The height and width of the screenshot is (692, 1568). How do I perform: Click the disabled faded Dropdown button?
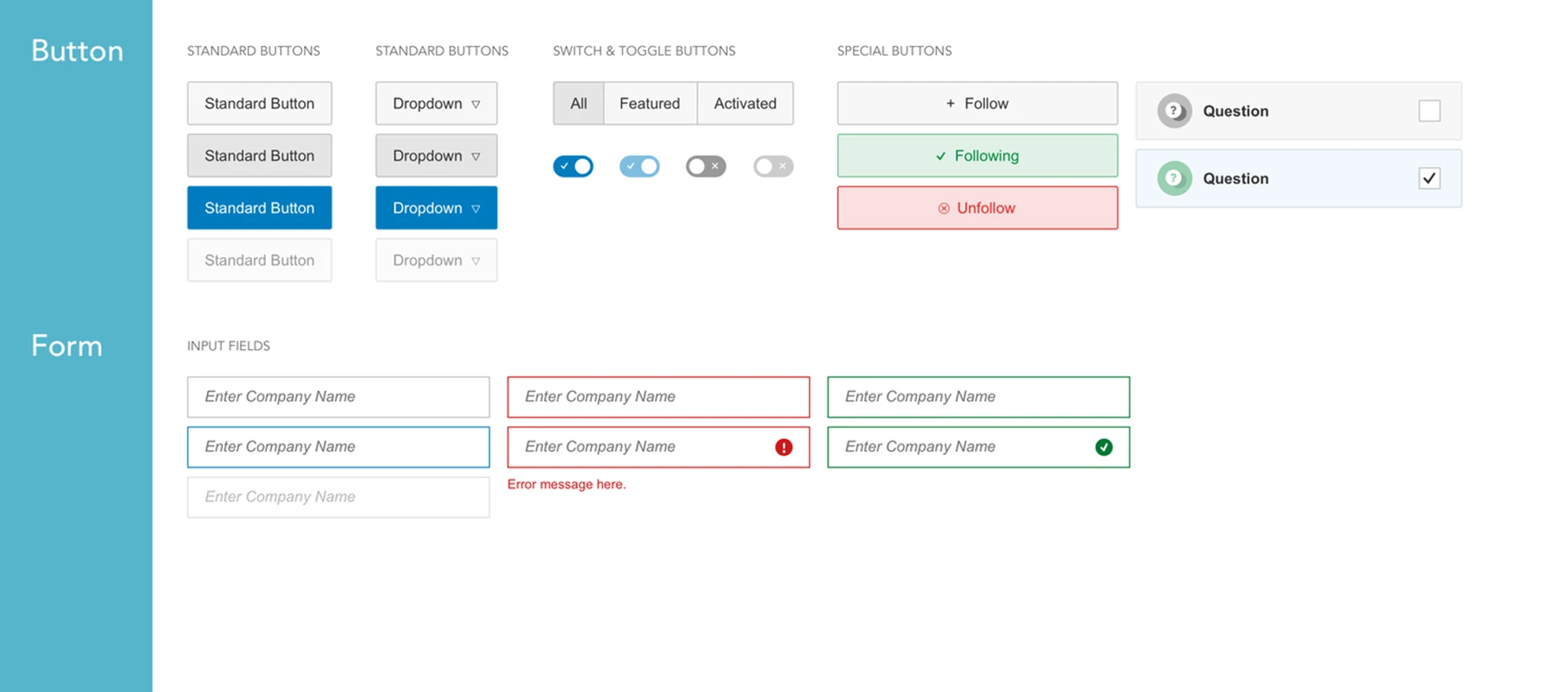pos(436,260)
